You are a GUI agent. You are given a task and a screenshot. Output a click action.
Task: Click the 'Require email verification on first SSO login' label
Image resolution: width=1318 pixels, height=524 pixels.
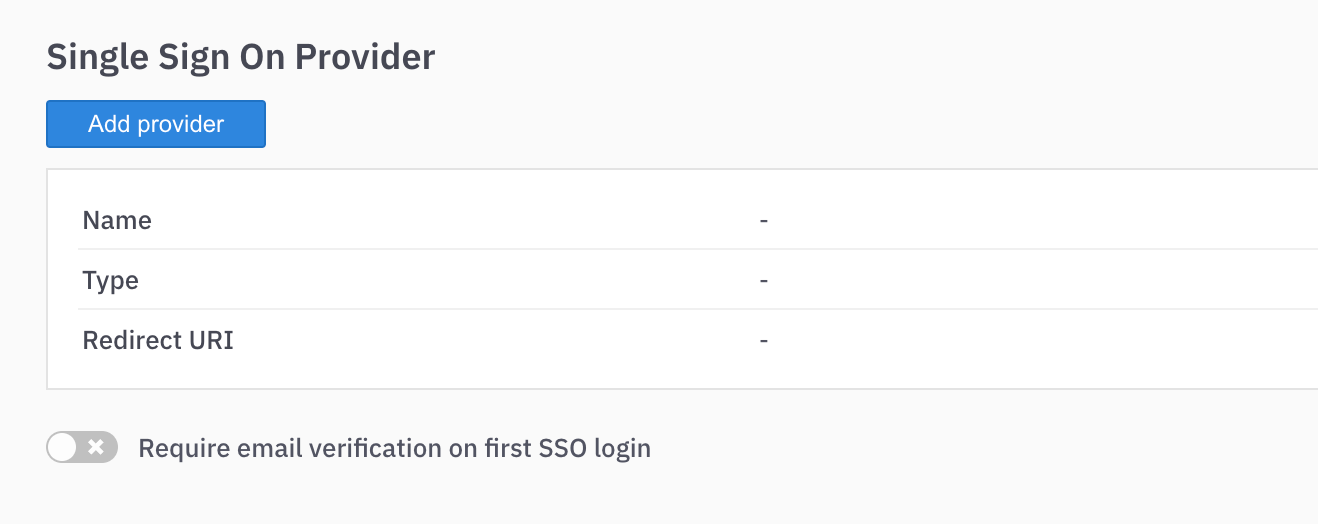tap(395, 448)
